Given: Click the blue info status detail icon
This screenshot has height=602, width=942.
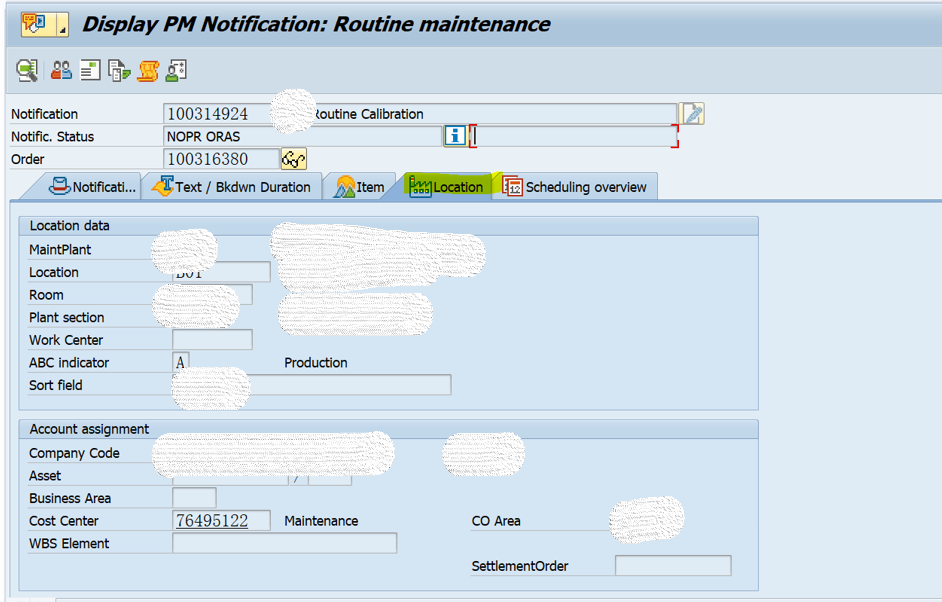Looking at the screenshot, I should click(x=455, y=136).
